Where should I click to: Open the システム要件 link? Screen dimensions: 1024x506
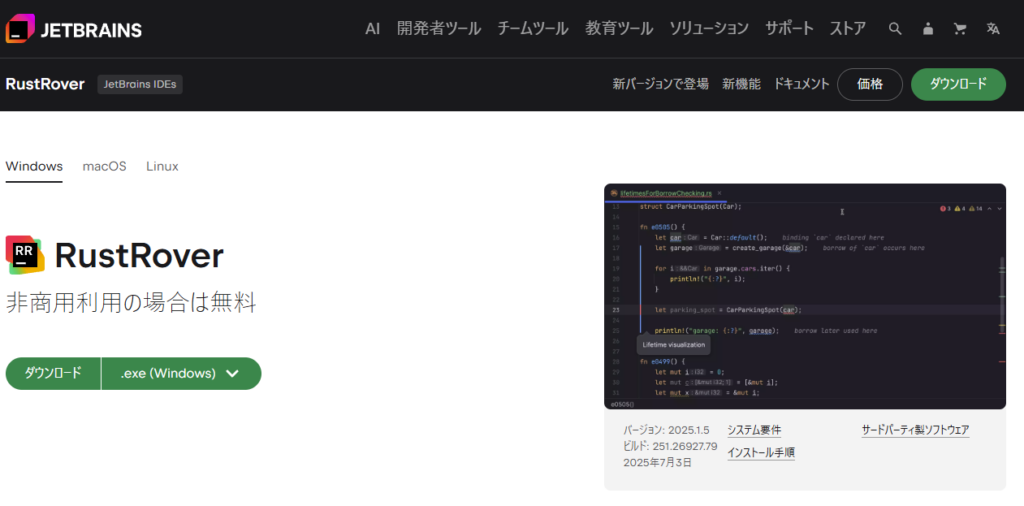pos(754,430)
